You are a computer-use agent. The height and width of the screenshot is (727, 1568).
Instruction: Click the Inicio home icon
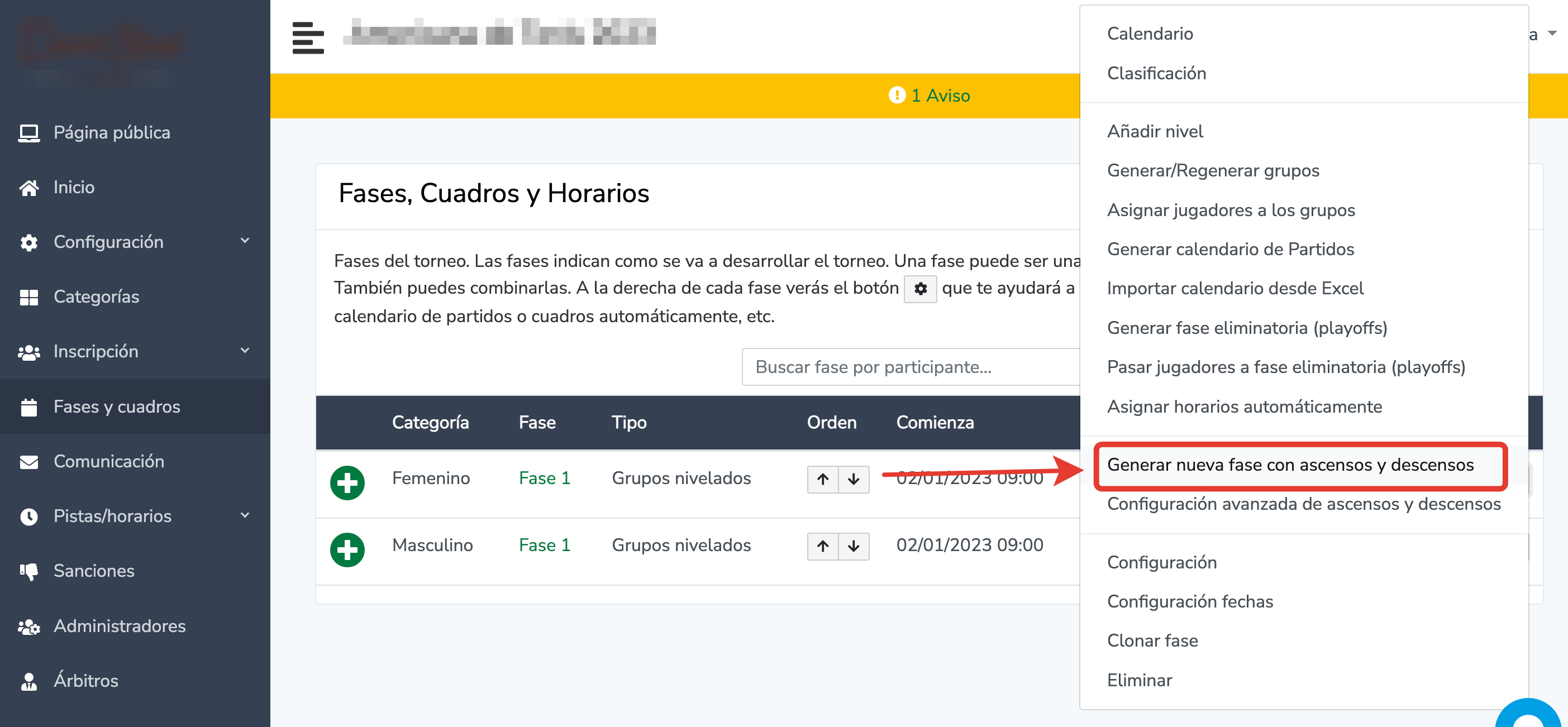click(28, 188)
